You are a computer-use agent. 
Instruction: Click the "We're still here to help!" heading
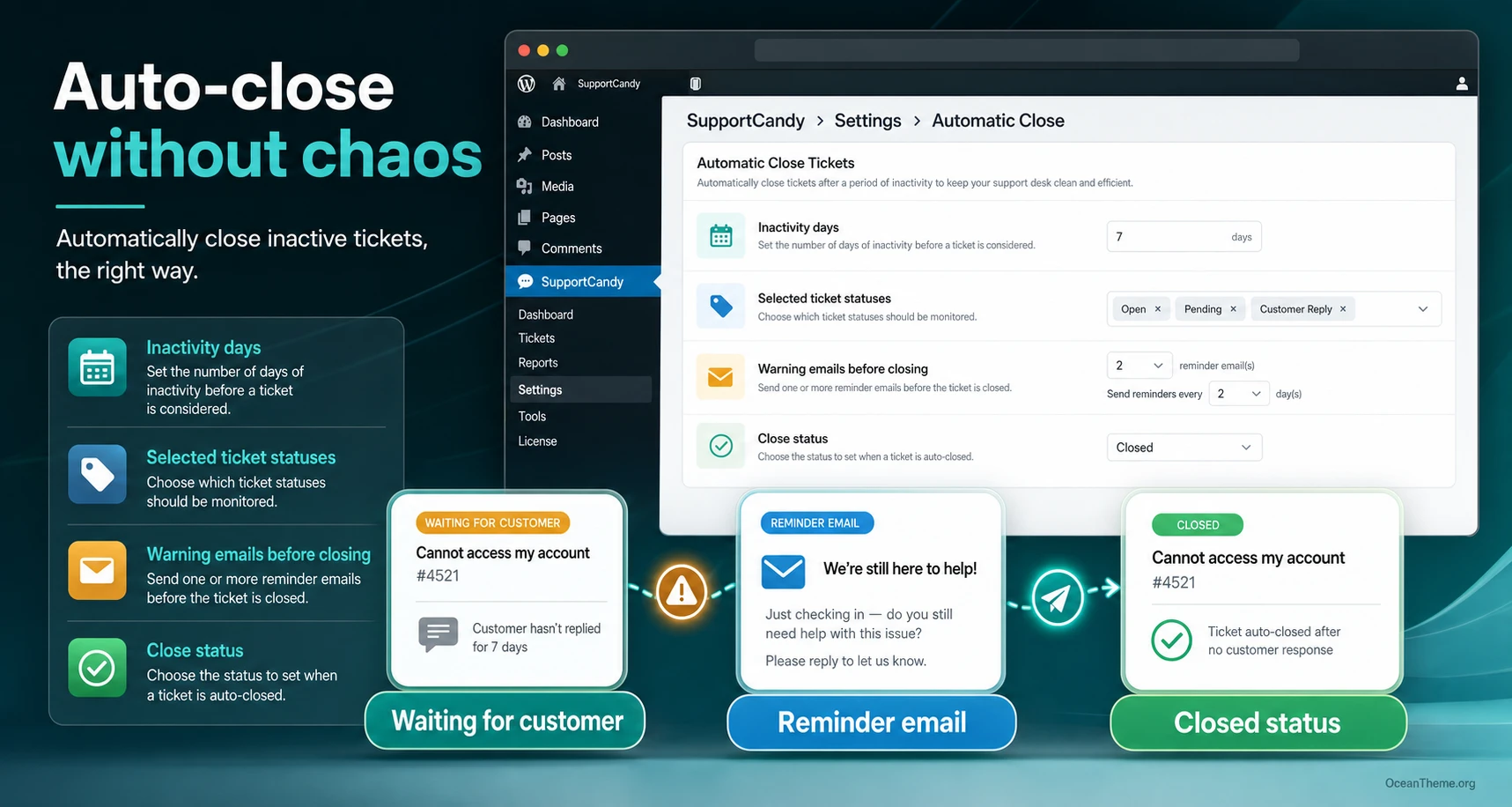tap(900, 569)
